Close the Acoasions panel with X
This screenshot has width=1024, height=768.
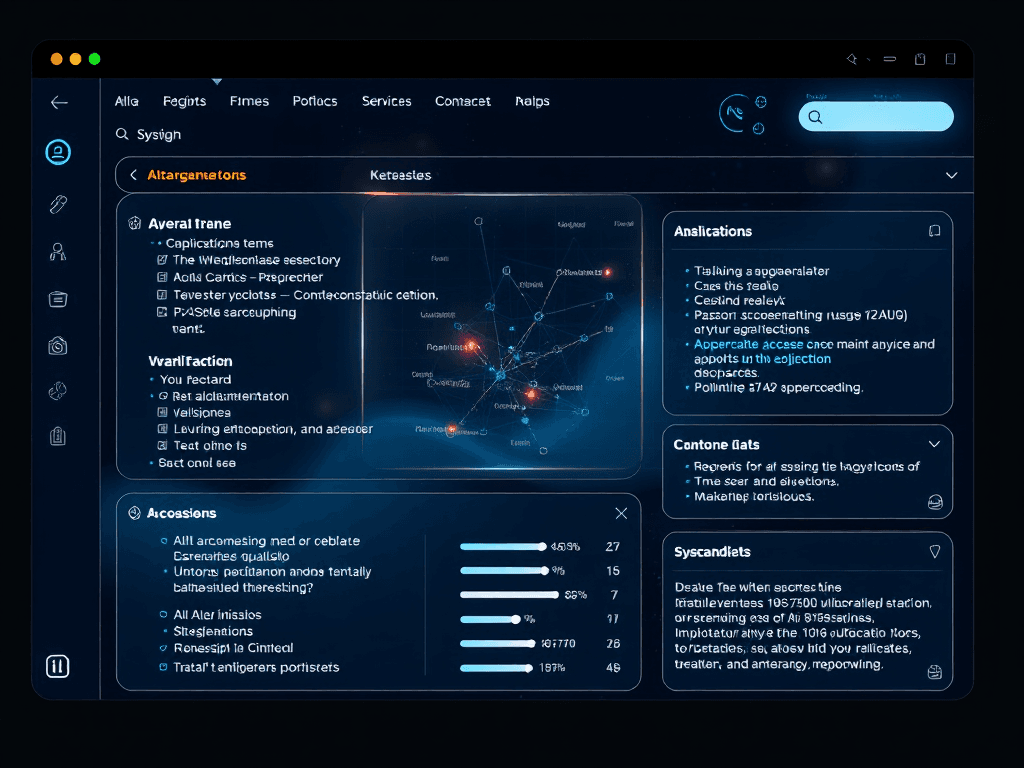621,513
